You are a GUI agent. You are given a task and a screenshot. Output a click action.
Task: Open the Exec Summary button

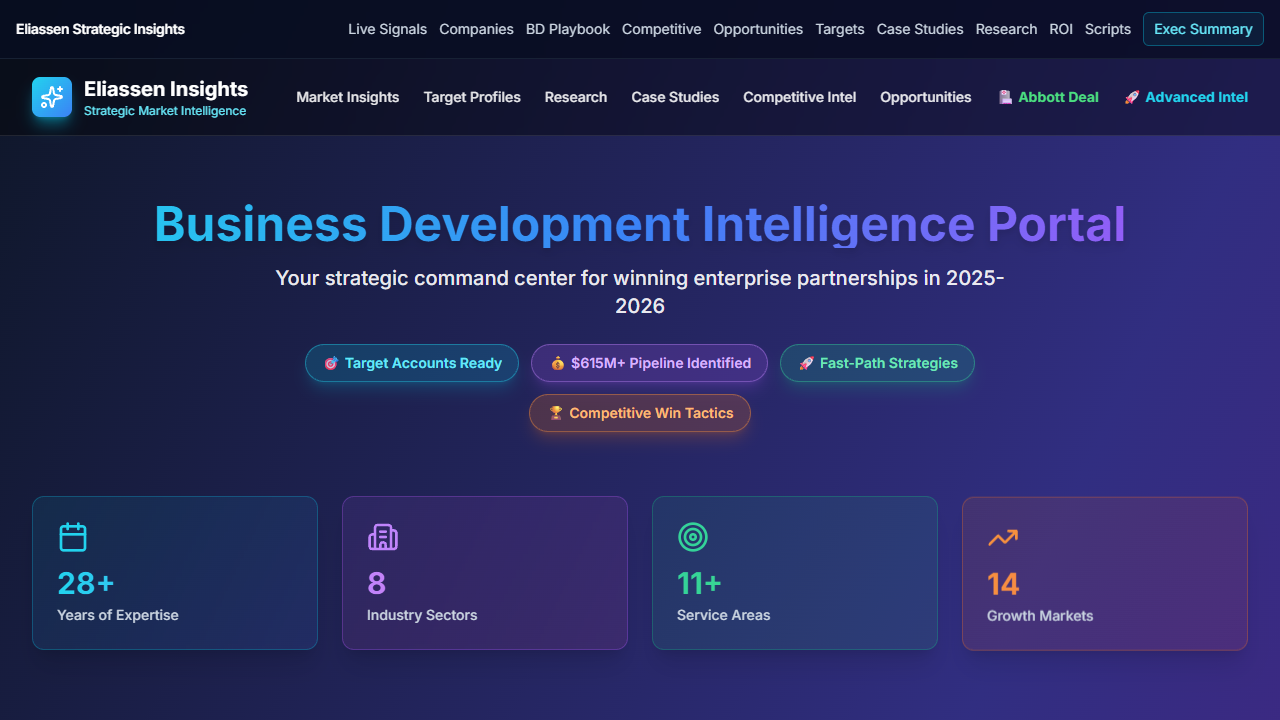click(x=1203, y=29)
